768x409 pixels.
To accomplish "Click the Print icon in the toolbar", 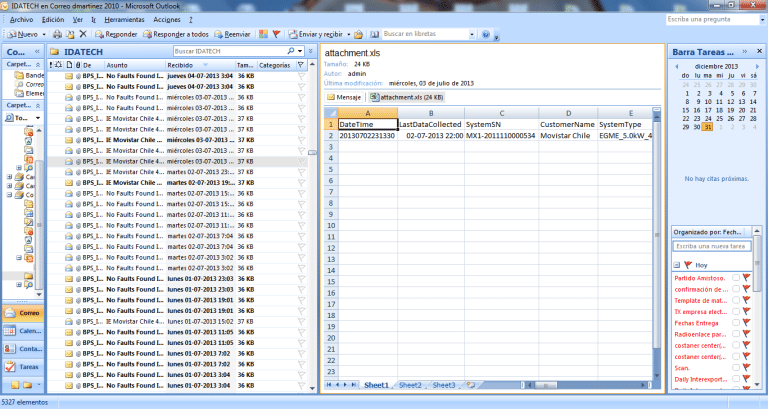I will point(57,34).
